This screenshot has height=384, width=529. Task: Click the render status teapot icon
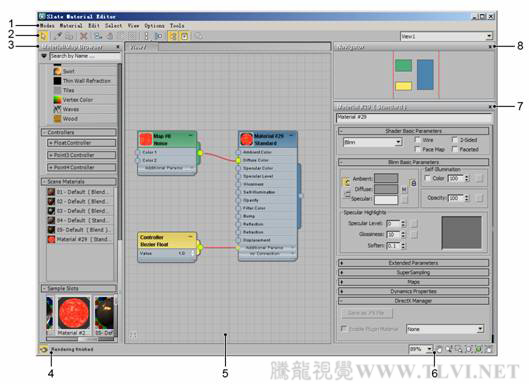tap(44, 349)
